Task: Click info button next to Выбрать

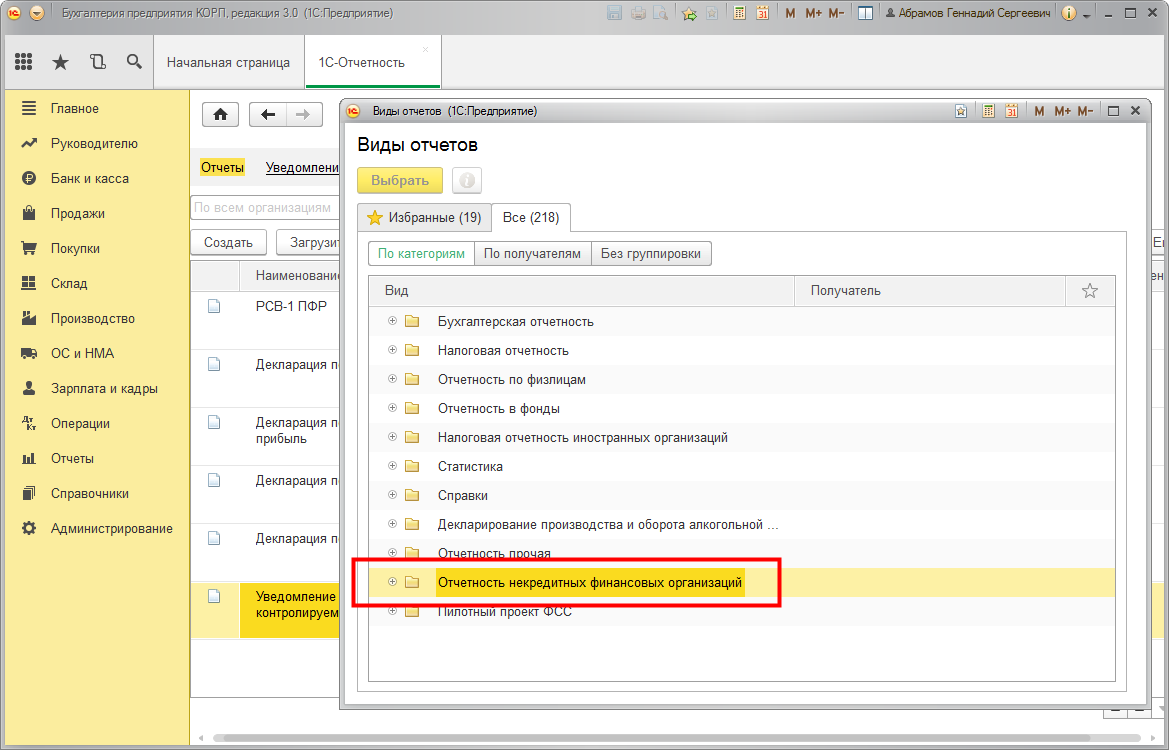Action: click(x=467, y=180)
